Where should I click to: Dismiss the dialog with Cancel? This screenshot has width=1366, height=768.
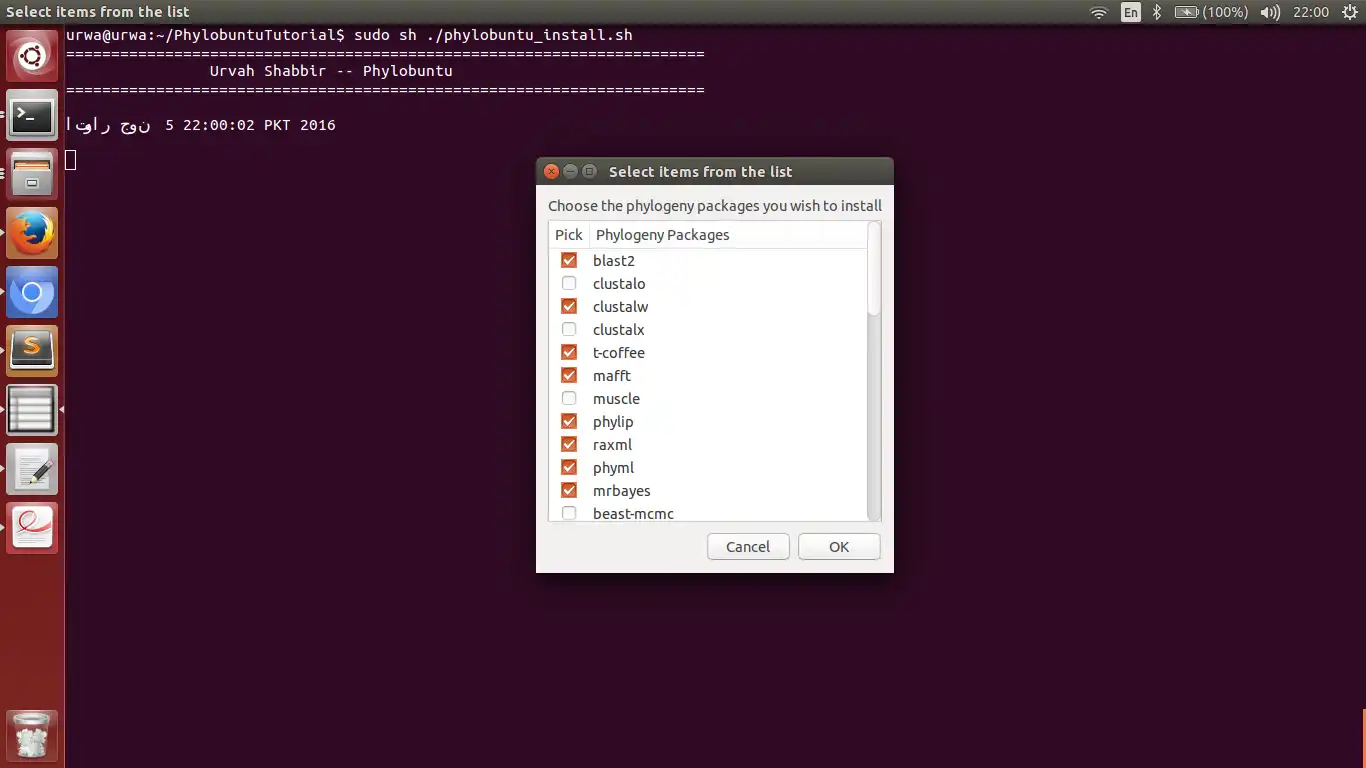(x=748, y=547)
